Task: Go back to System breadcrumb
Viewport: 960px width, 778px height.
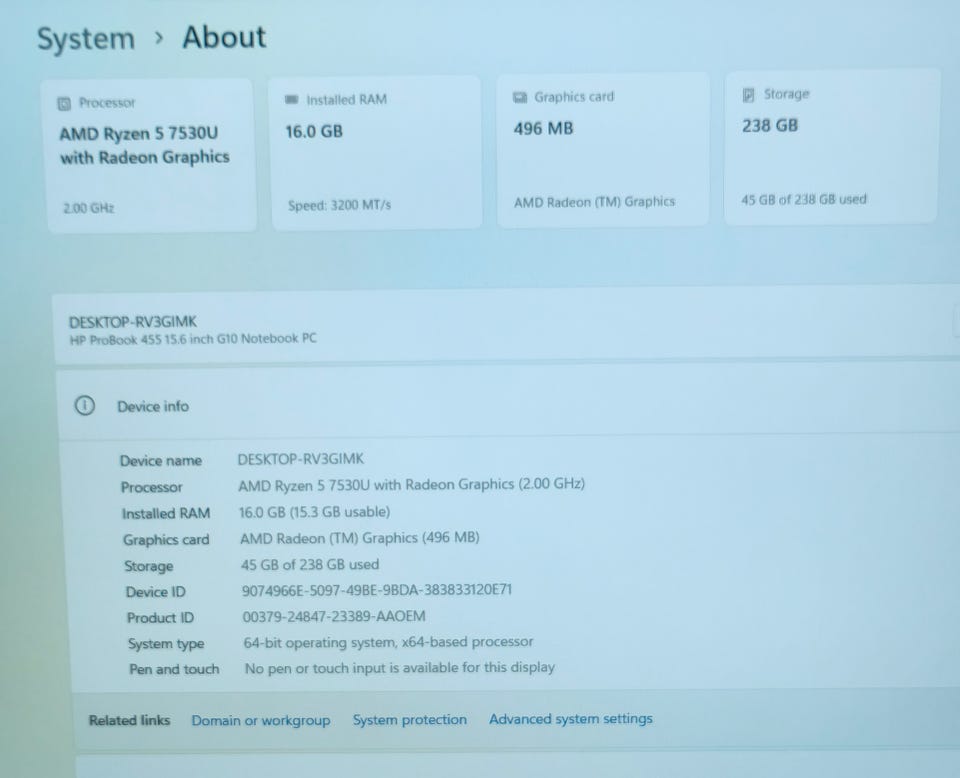Action: click(x=86, y=39)
